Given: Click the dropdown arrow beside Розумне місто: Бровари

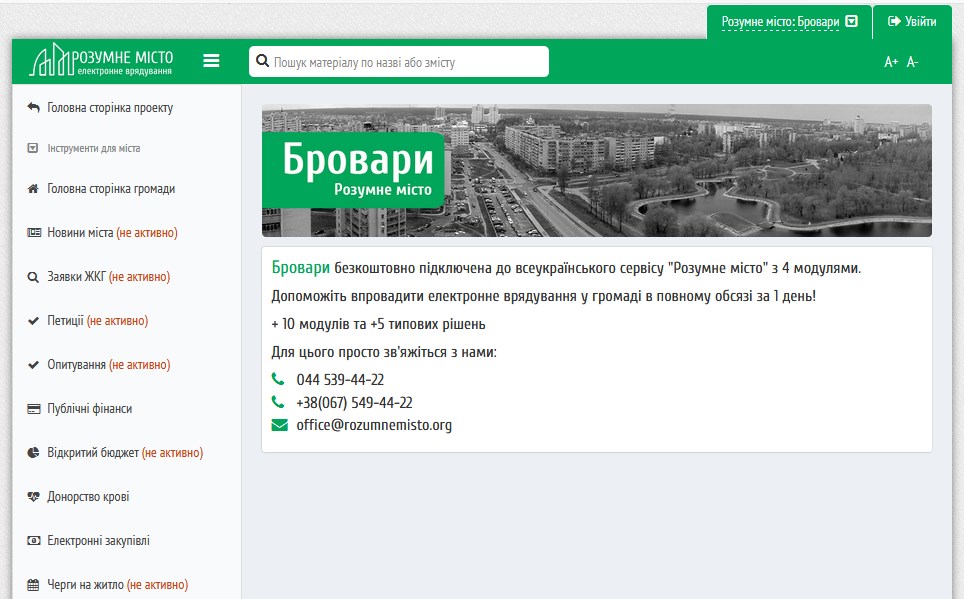Looking at the screenshot, I should point(851,22).
